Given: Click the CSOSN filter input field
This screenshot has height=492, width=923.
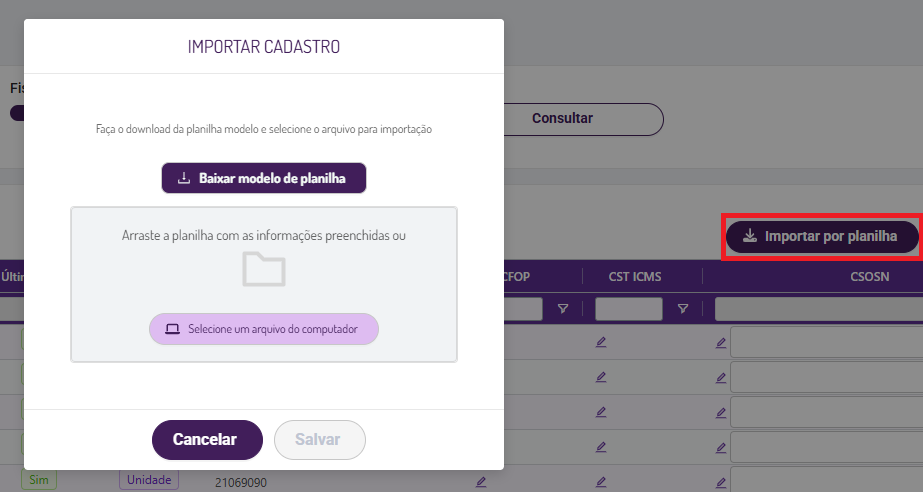Looking at the screenshot, I should pos(819,309).
